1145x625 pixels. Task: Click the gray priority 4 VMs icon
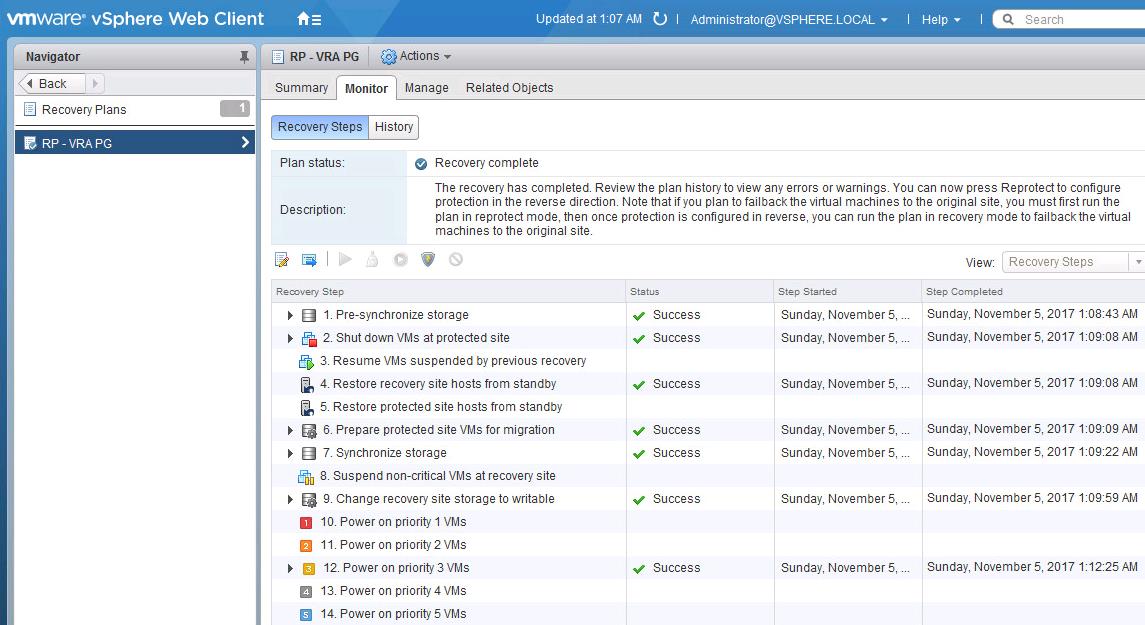coord(306,591)
